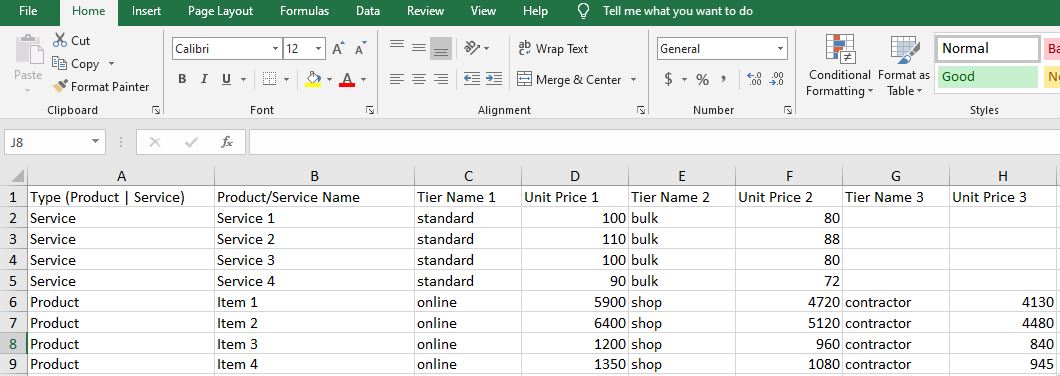The height and width of the screenshot is (376, 1060).
Task: Switch to the Review tab
Action: (x=425, y=11)
